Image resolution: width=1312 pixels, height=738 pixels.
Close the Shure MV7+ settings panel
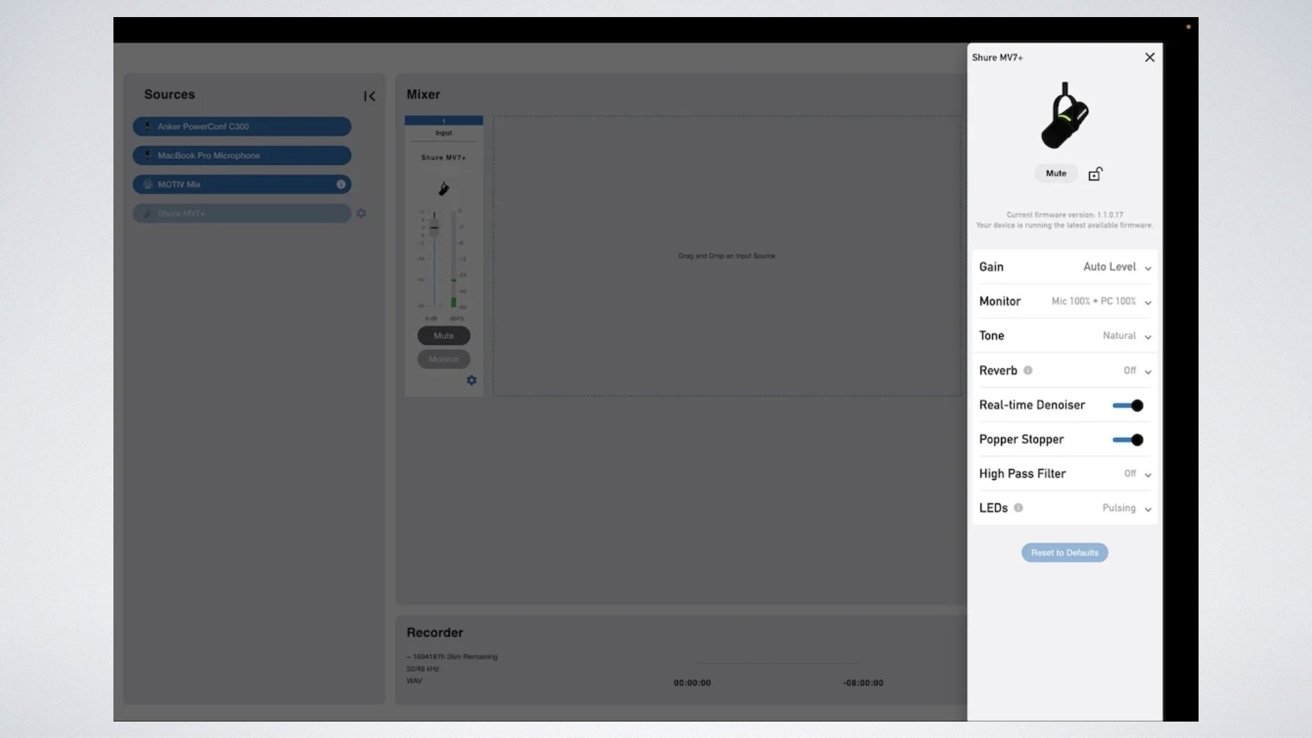pos(1150,58)
